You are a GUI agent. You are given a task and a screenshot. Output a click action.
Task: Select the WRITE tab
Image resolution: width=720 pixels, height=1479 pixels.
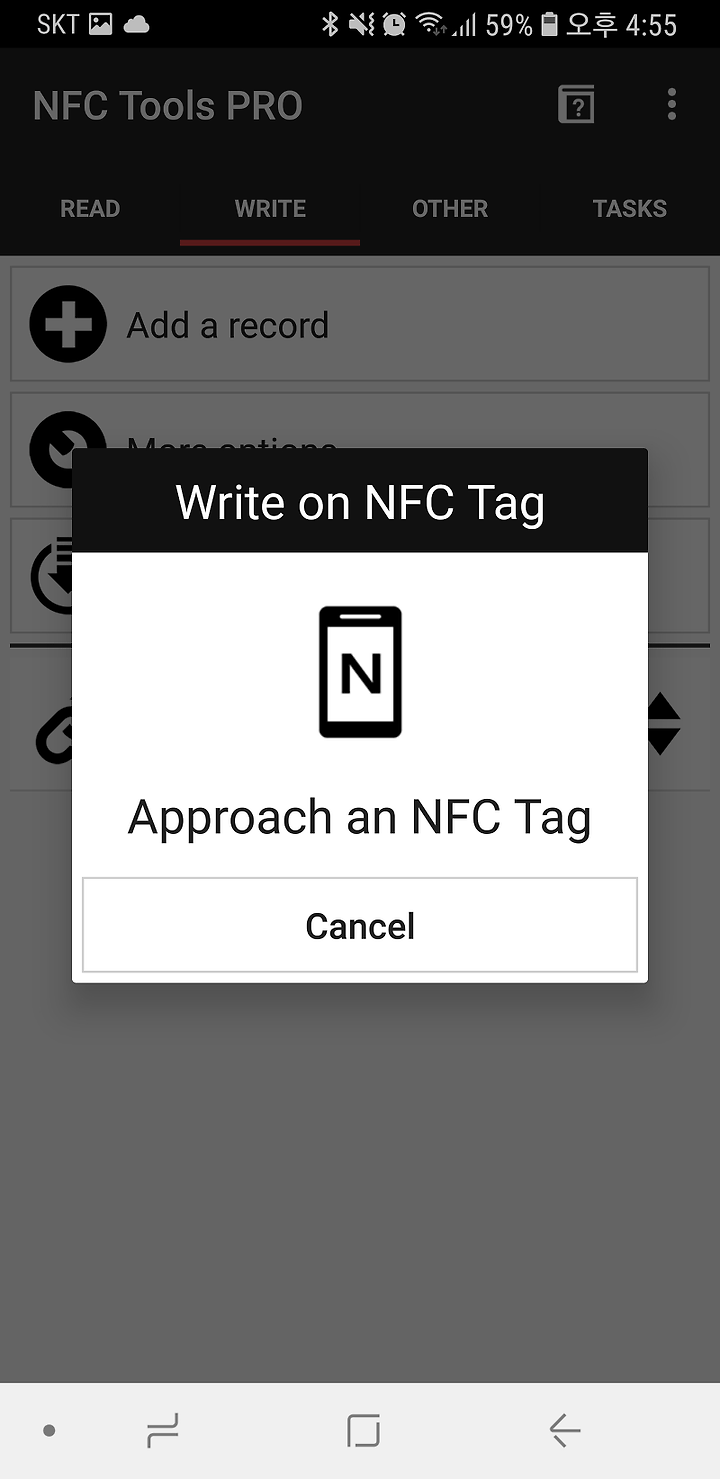click(x=270, y=209)
